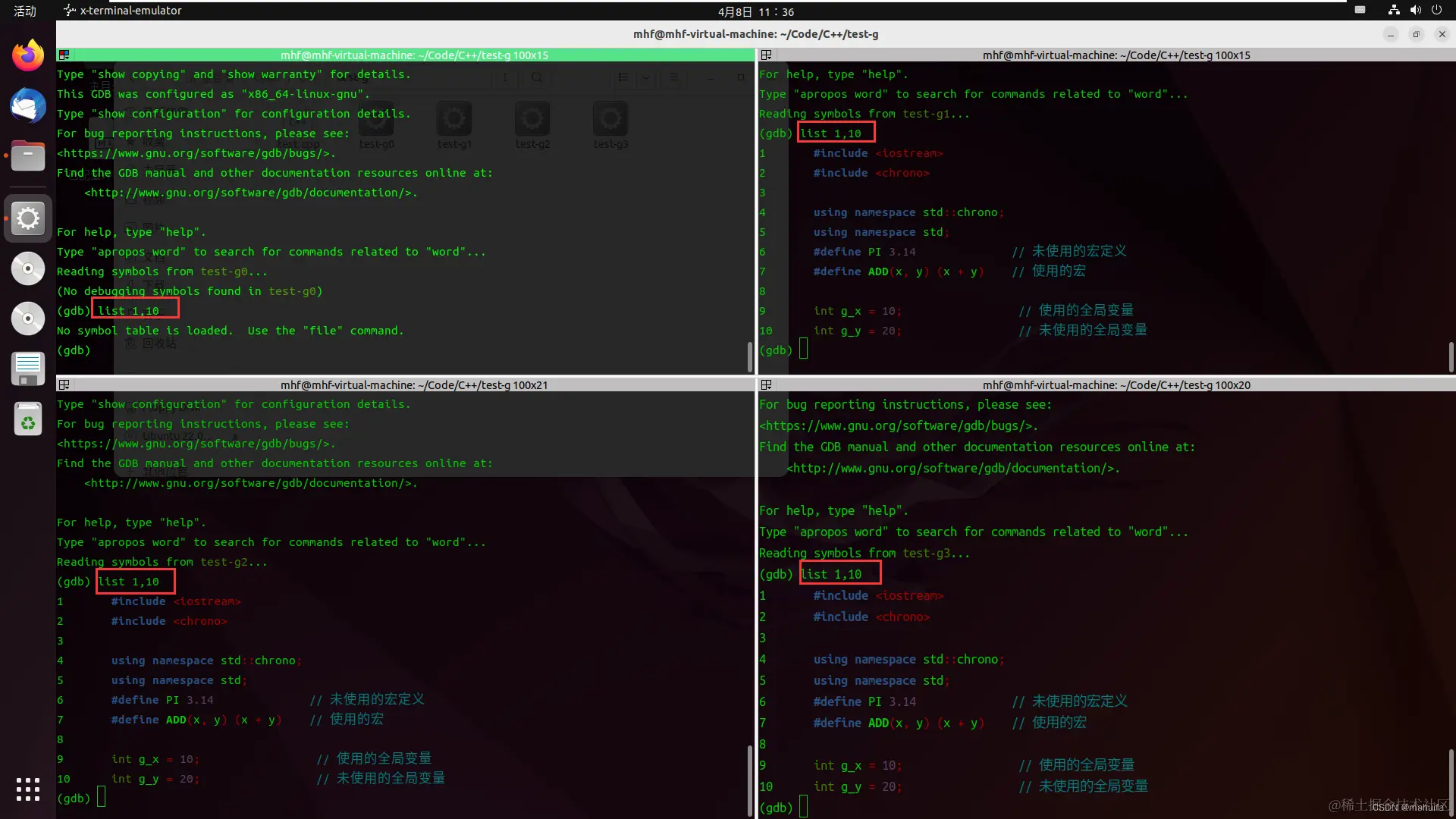Screen dimensions: 1456x819
Task: Open the Files manager dock icon
Action: (x=28, y=156)
